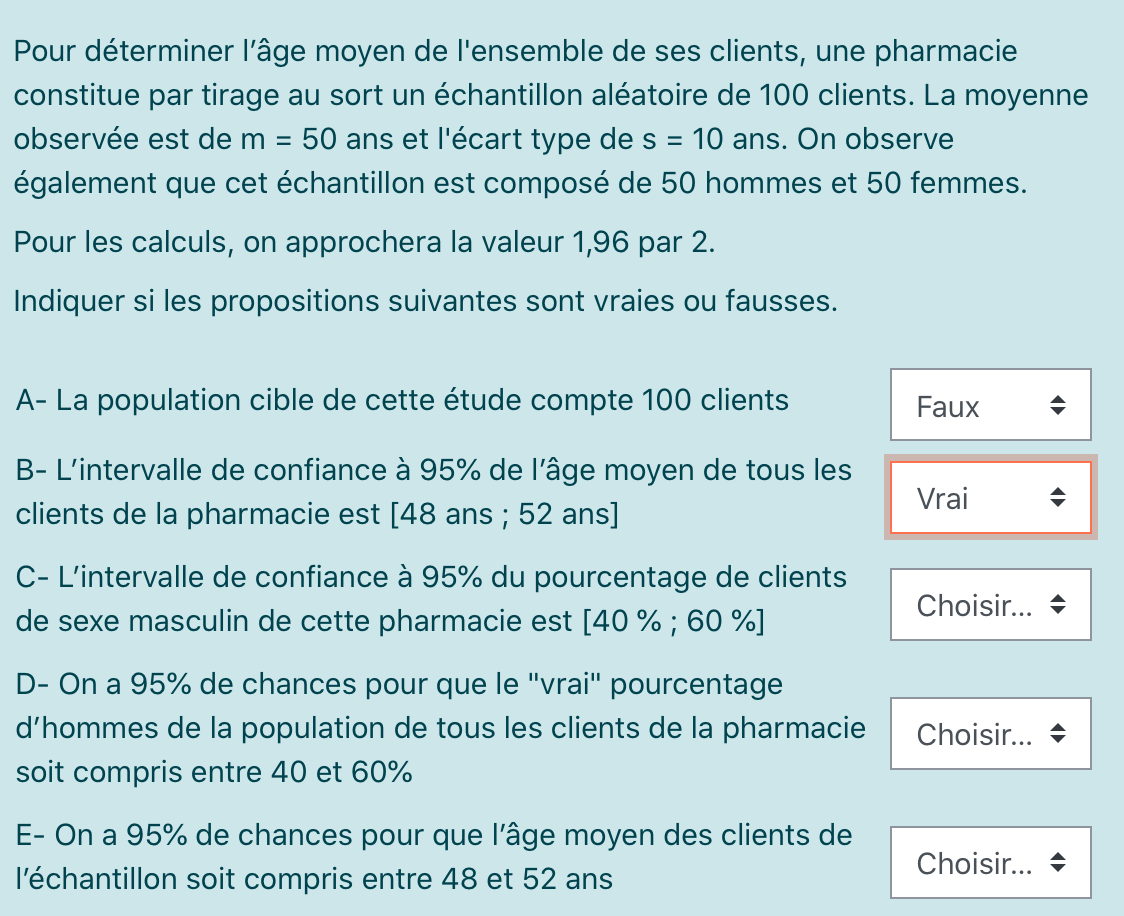The image size is (1124, 916).
Task: Click proposition A text about population cible
Action: pyautogui.click(x=402, y=401)
